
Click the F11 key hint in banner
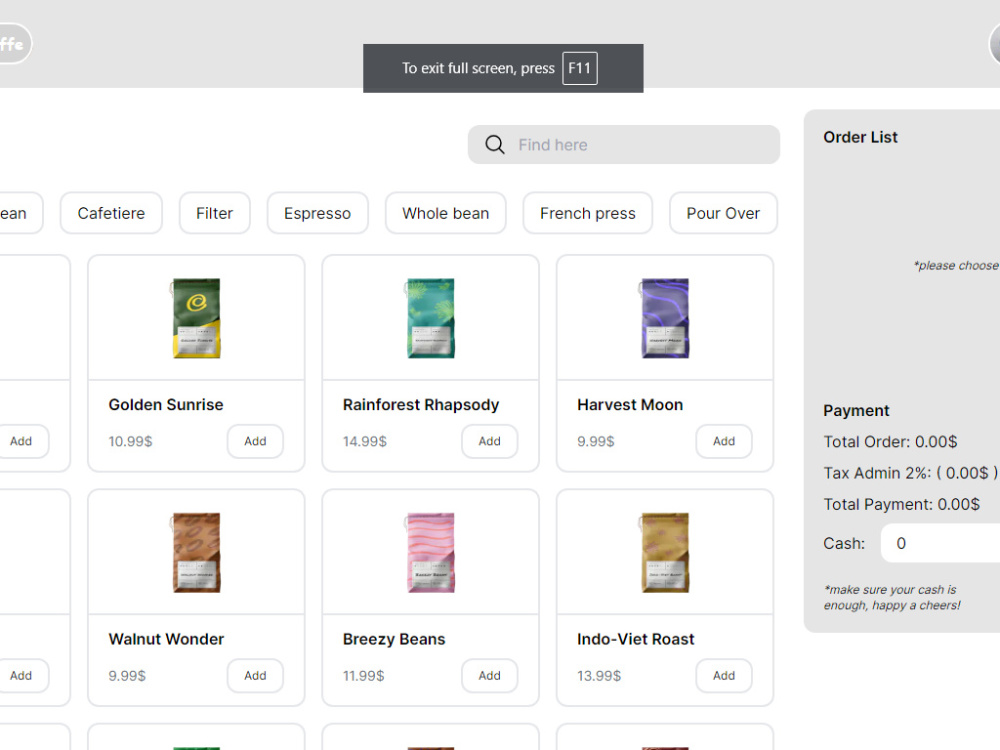[x=580, y=68]
